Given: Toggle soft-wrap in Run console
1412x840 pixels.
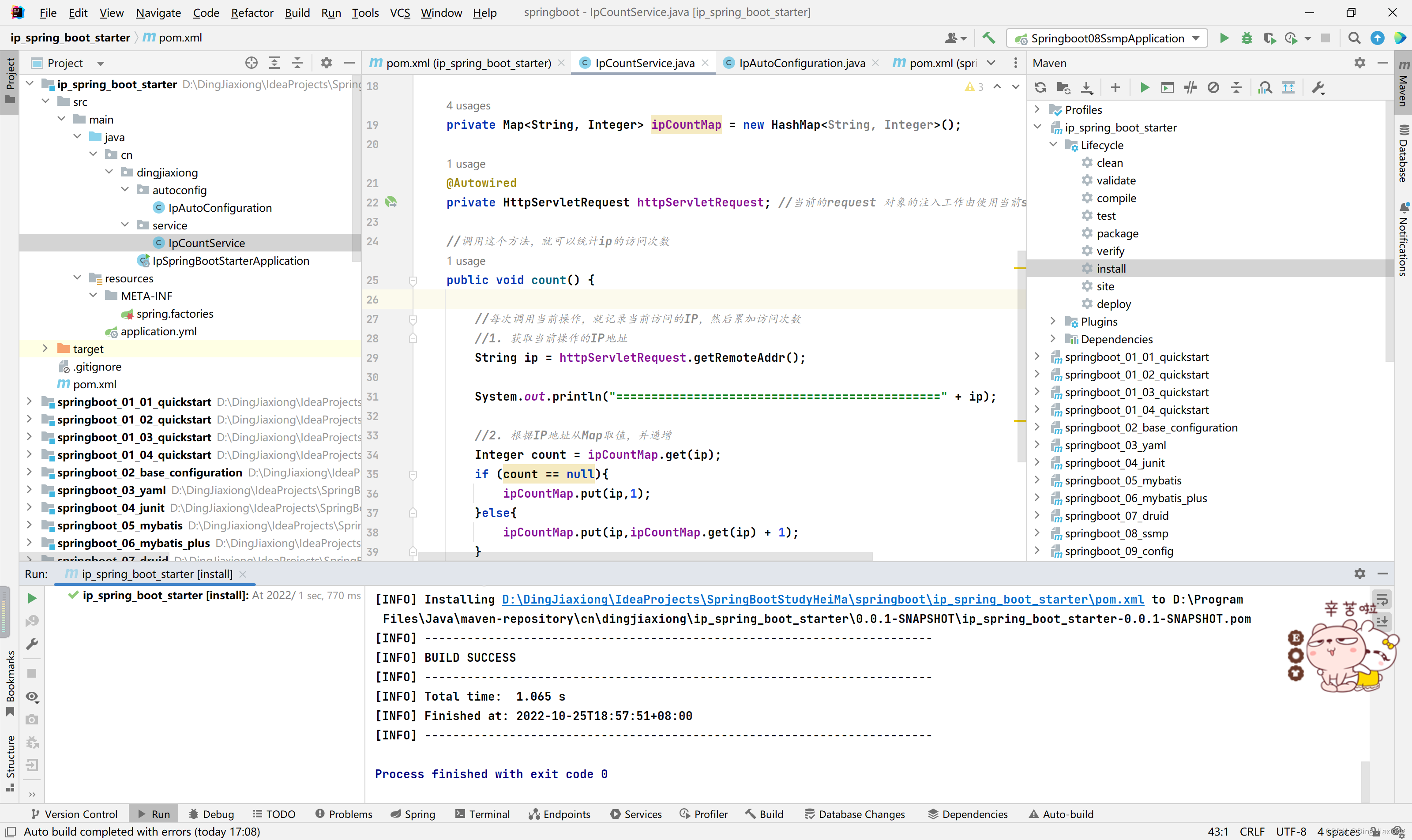Looking at the screenshot, I should click(1382, 599).
